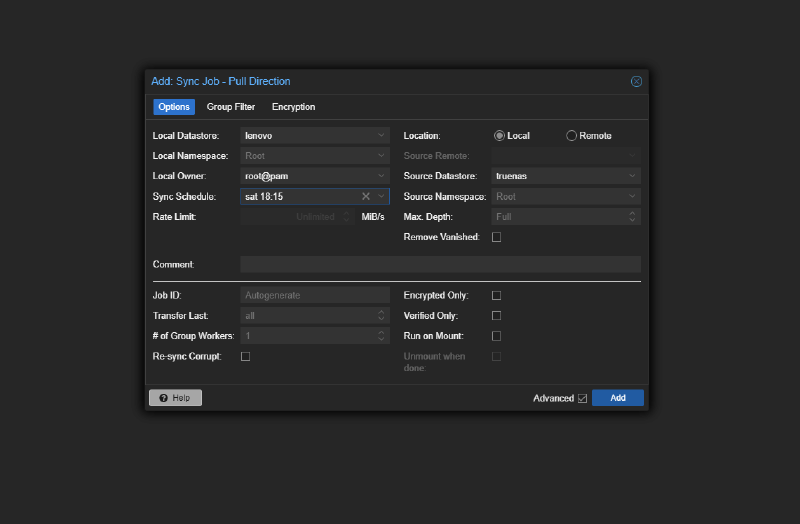Tick the Verified Only checkbox
The image size is (800, 524).
(x=496, y=316)
